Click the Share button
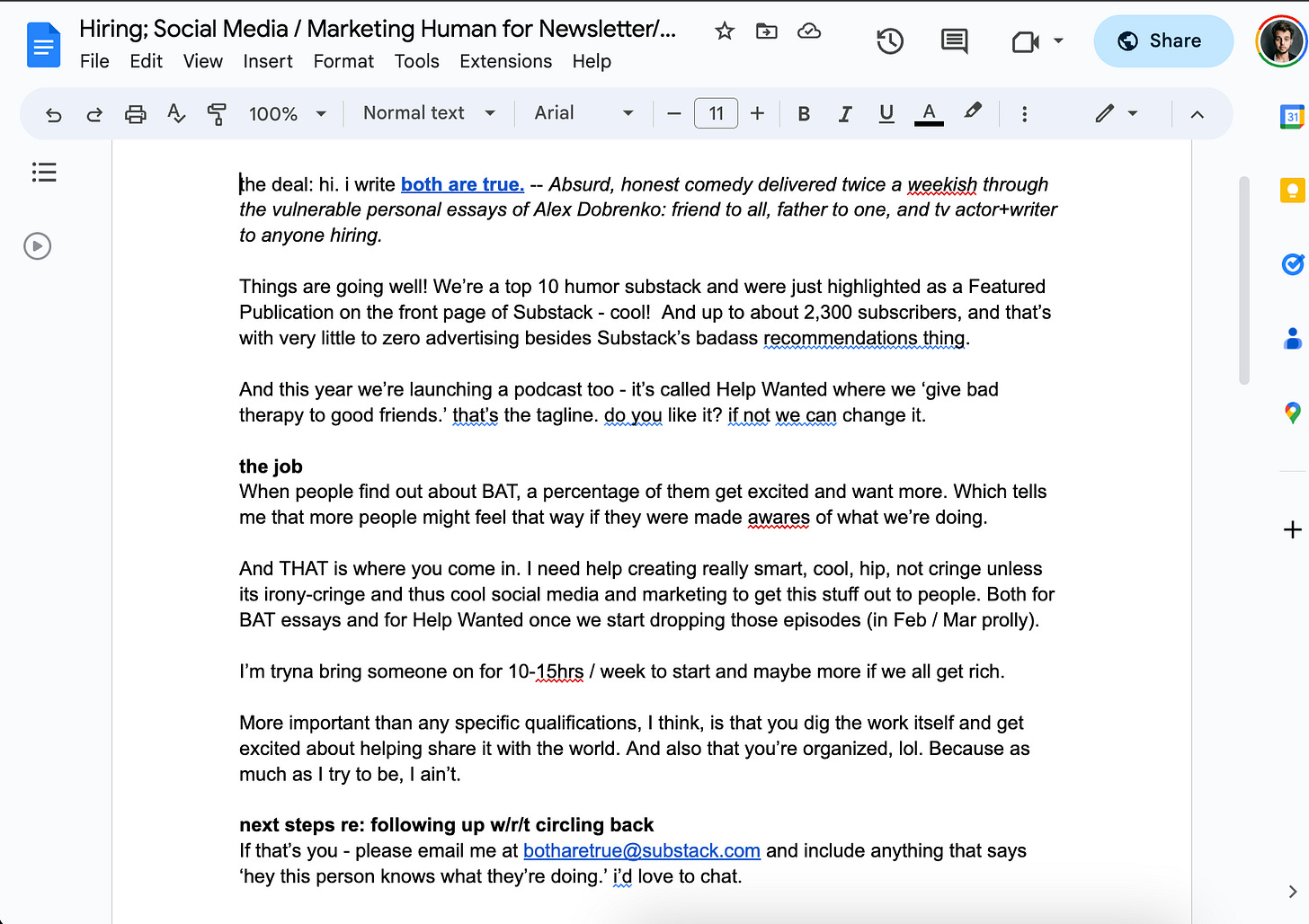Screen dimensions: 1309x924 point(1162,41)
